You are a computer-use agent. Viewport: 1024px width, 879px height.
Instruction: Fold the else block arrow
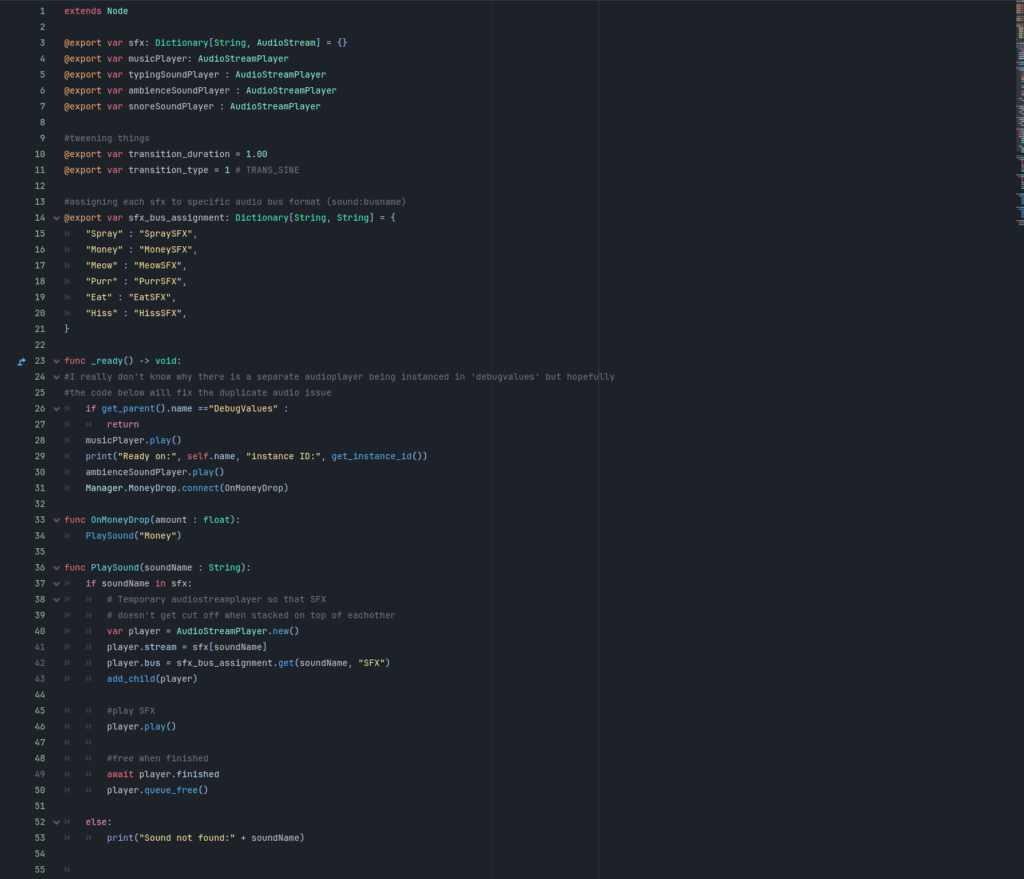coord(55,822)
